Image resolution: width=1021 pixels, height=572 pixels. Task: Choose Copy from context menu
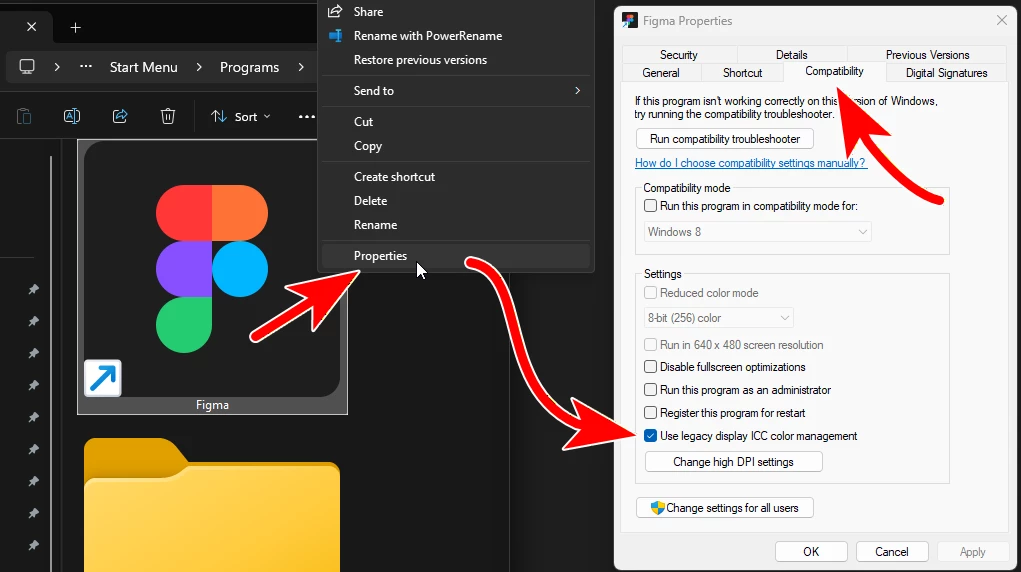368,146
